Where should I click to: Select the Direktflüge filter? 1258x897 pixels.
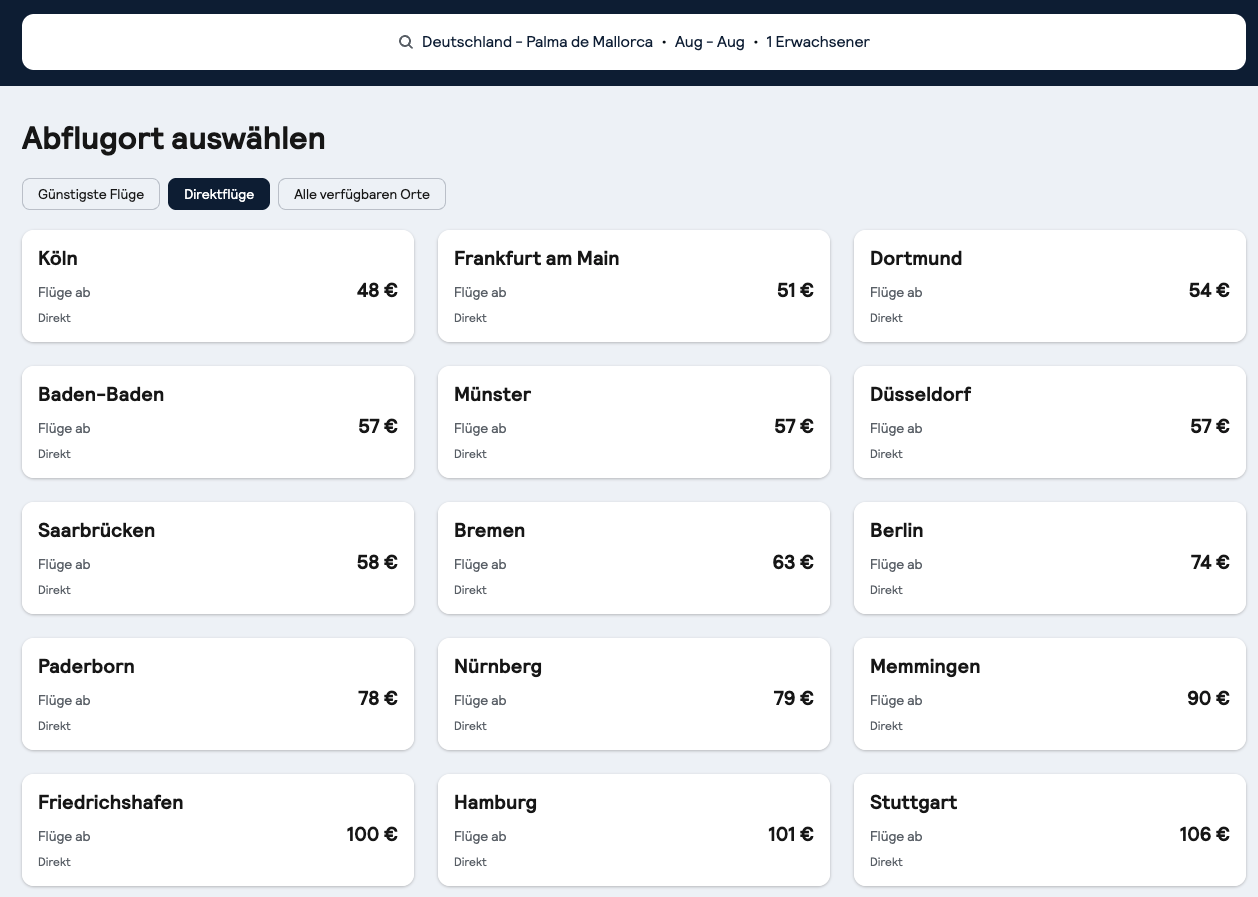click(x=219, y=194)
